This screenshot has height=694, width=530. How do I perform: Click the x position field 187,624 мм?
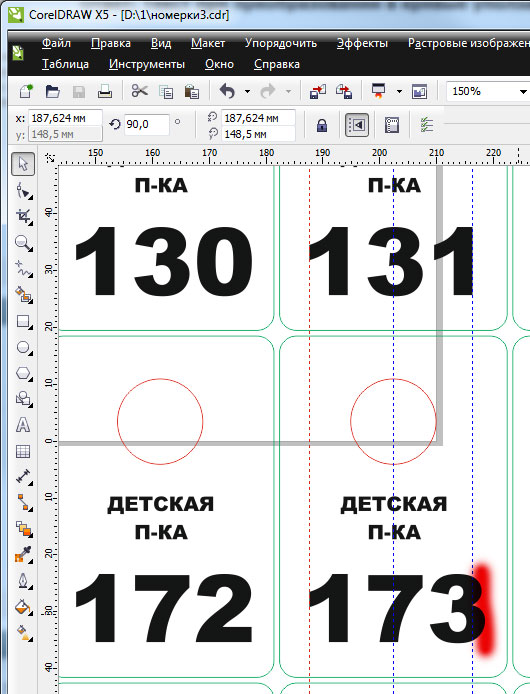(65, 118)
